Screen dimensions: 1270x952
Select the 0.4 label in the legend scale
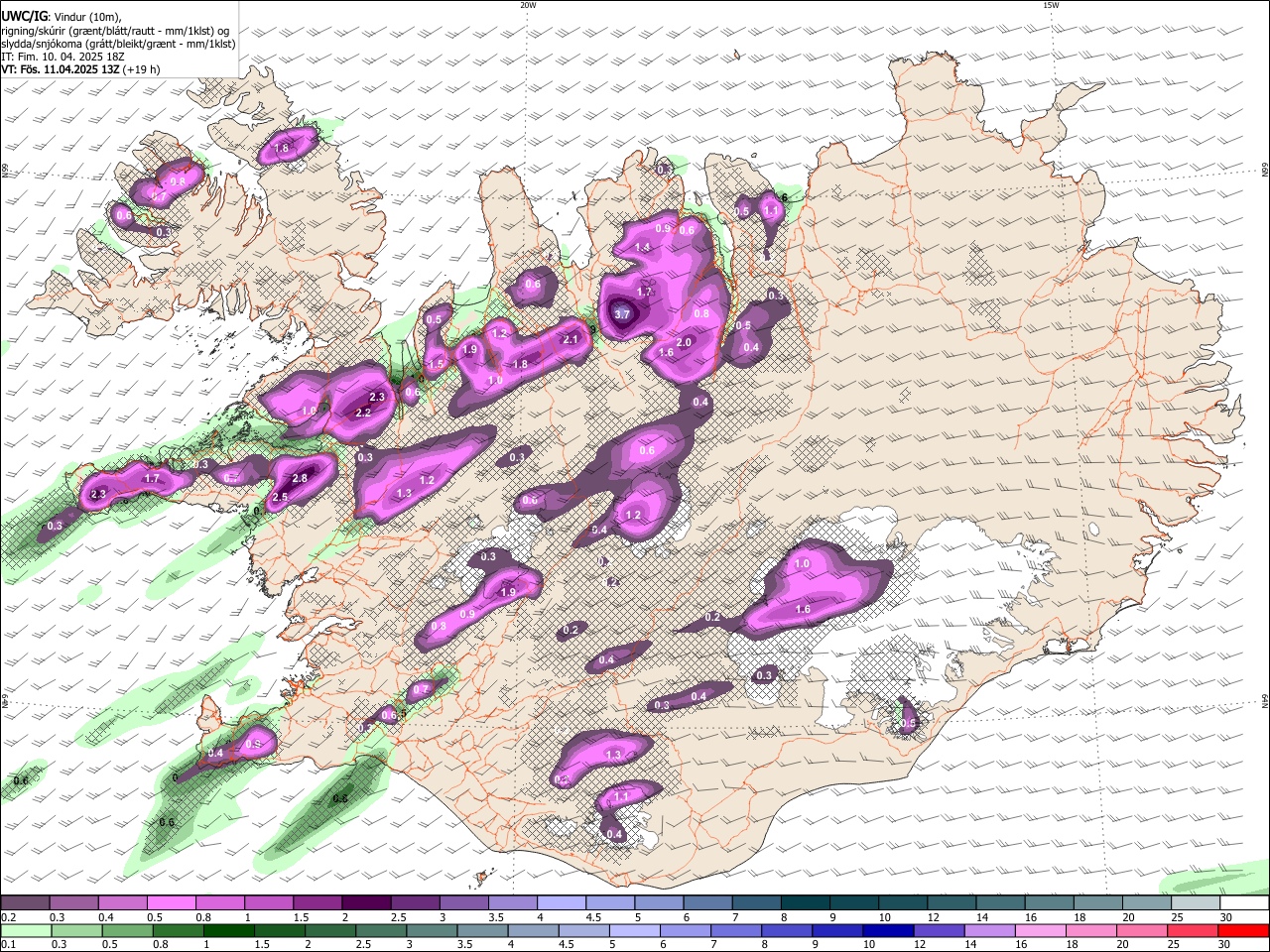[x=106, y=917]
